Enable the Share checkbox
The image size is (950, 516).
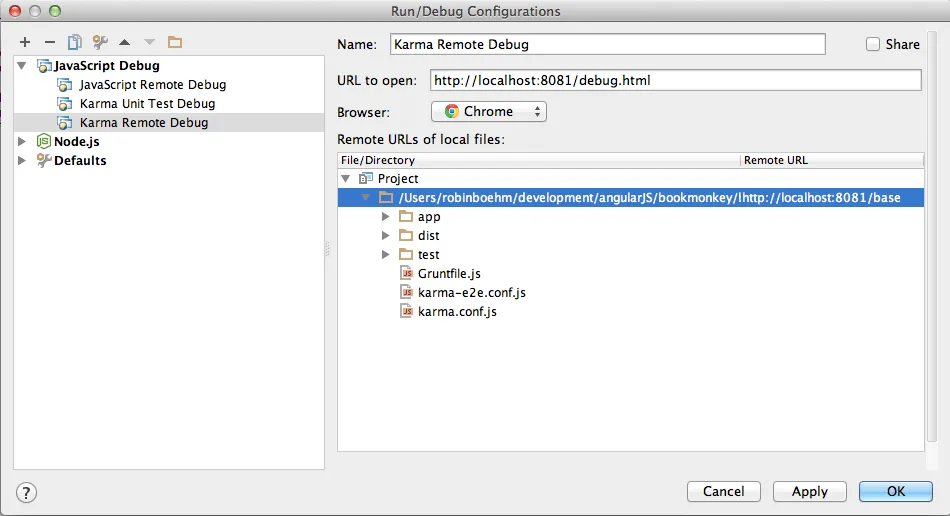tap(872, 44)
